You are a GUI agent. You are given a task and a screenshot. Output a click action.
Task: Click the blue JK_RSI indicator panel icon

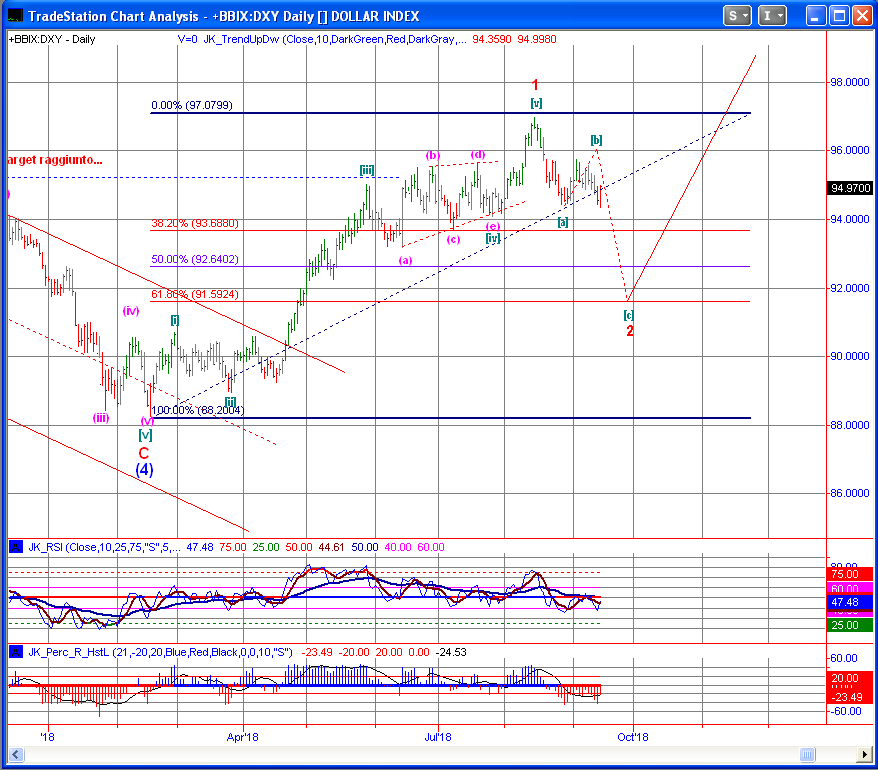coord(15,546)
